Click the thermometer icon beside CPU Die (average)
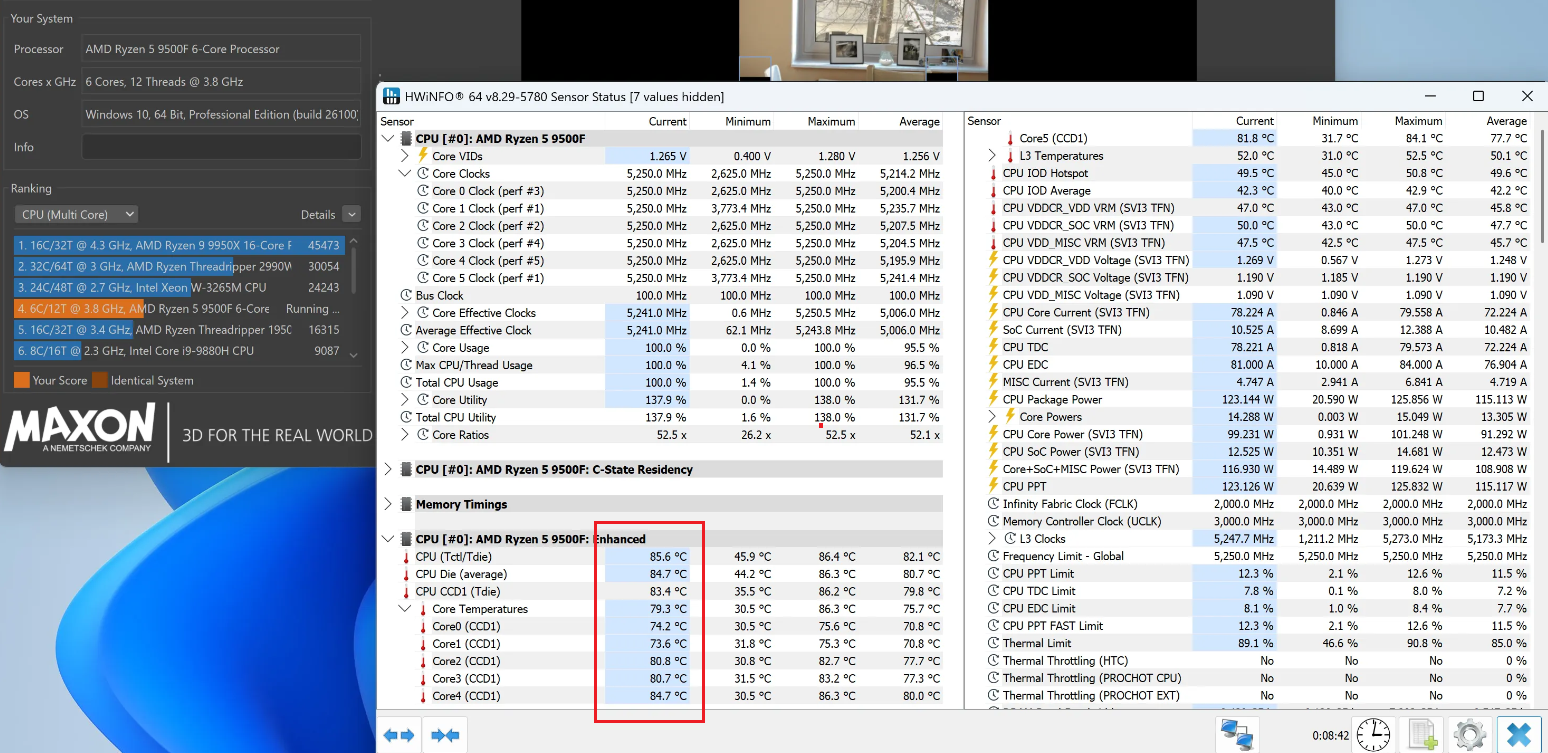Image resolution: width=1548 pixels, height=753 pixels. click(x=406, y=574)
